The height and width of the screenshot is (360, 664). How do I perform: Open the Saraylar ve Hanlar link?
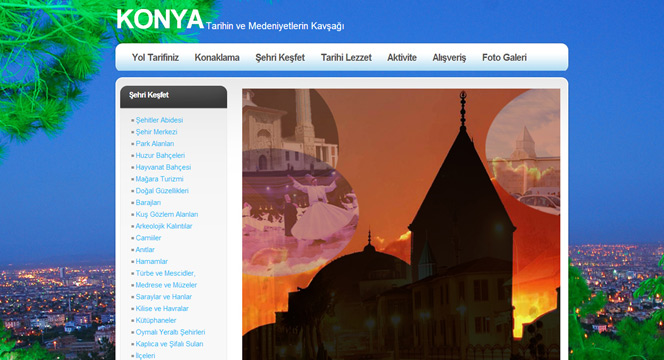coord(163,297)
